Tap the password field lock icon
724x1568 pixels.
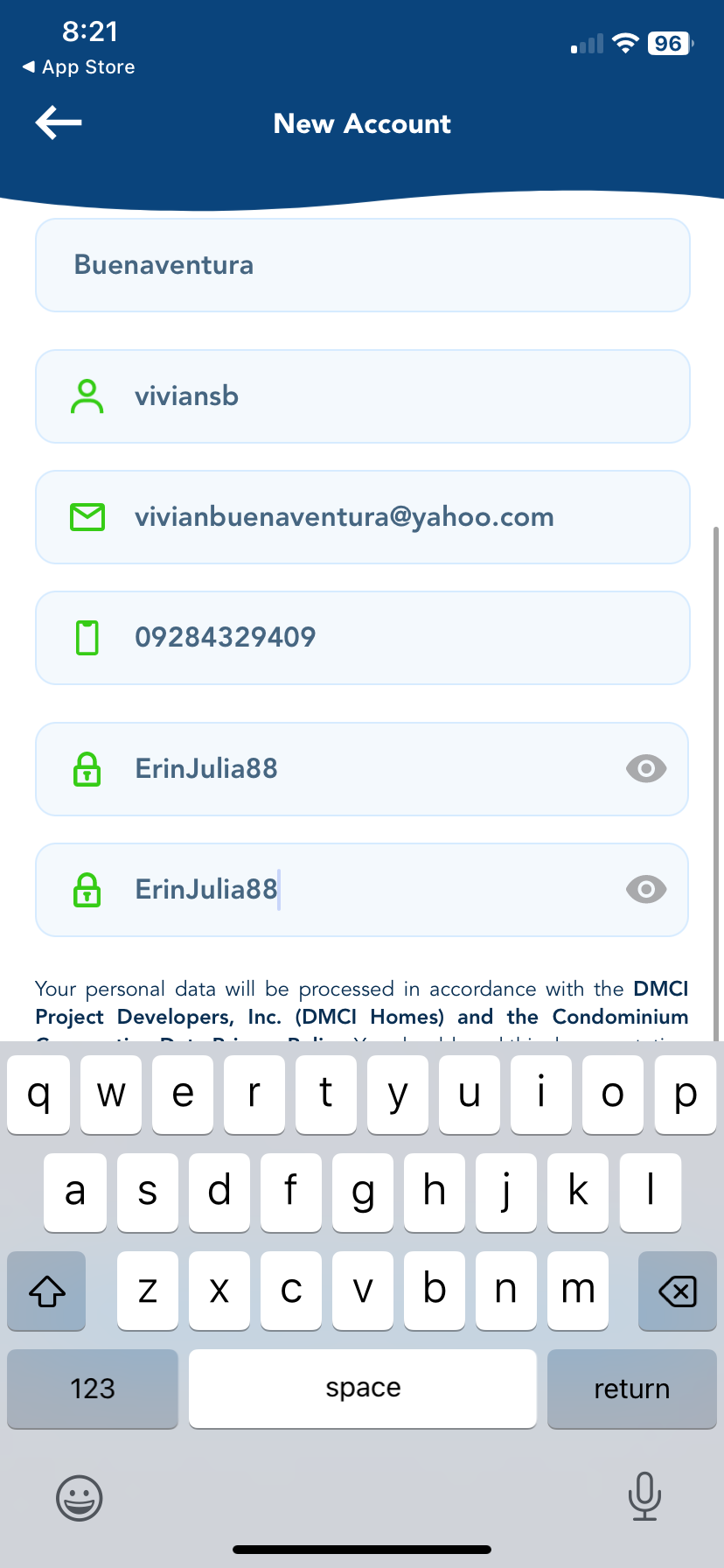pyautogui.click(x=87, y=769)
